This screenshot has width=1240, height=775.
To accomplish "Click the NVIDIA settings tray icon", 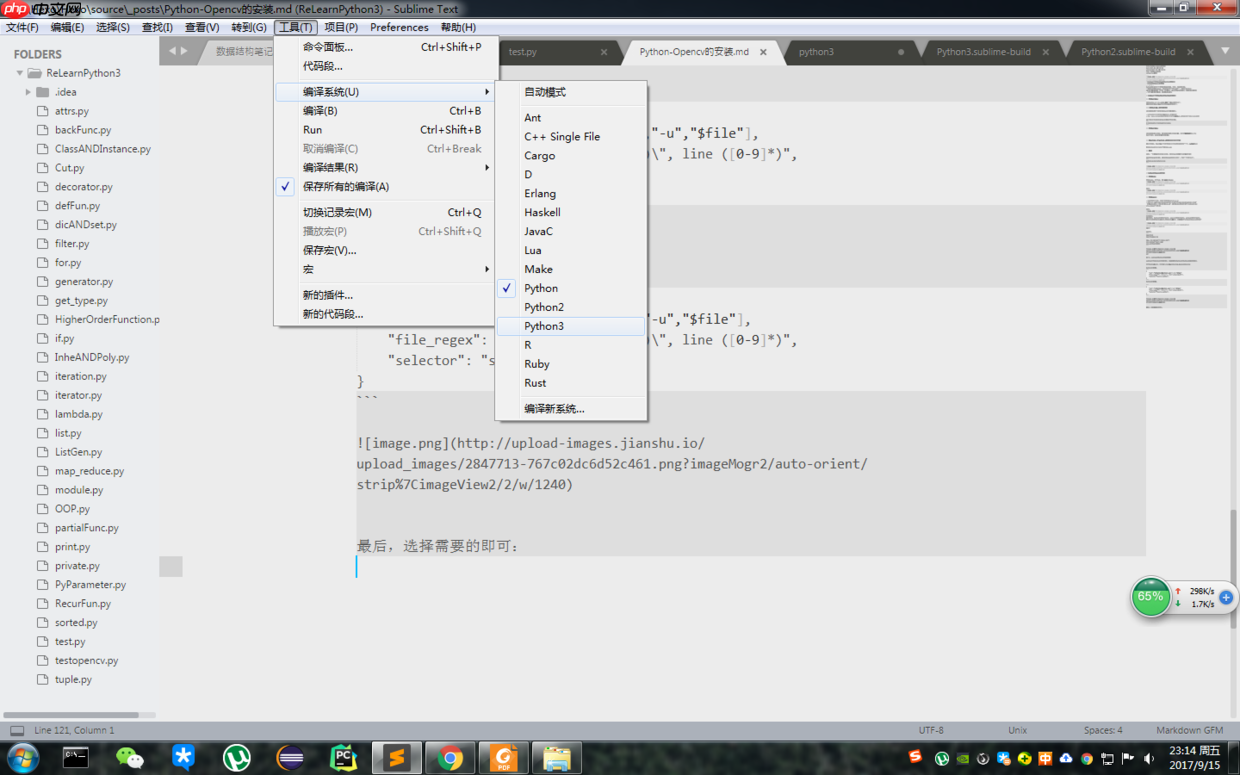I will (963, 758).
